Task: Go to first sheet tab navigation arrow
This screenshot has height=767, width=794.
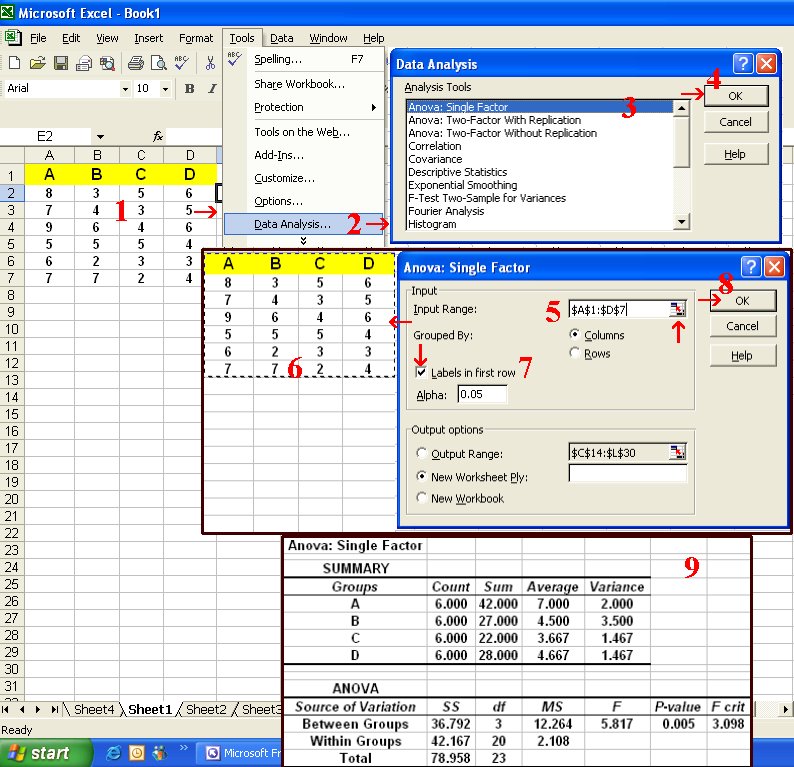Action: [6, 709]
